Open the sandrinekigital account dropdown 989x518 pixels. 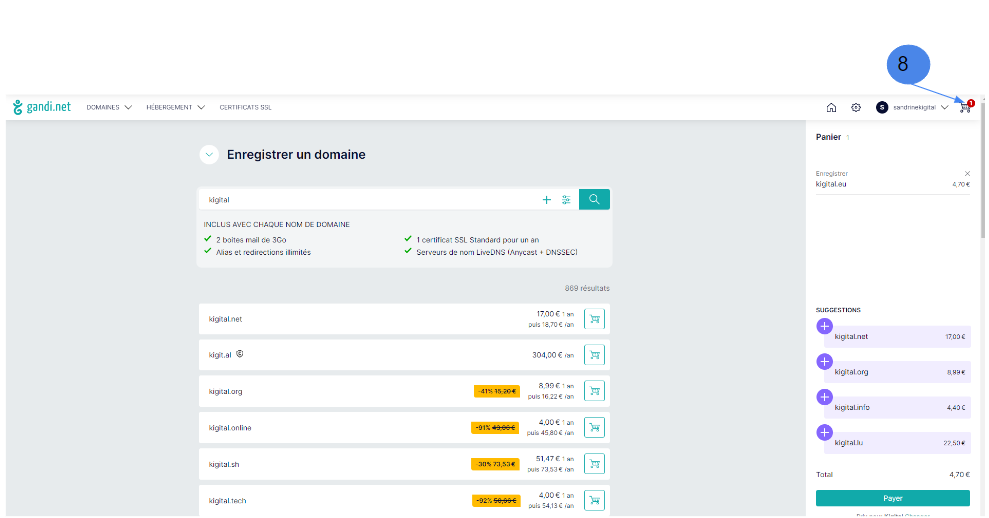pyautogui.click(x=913, y=107)
